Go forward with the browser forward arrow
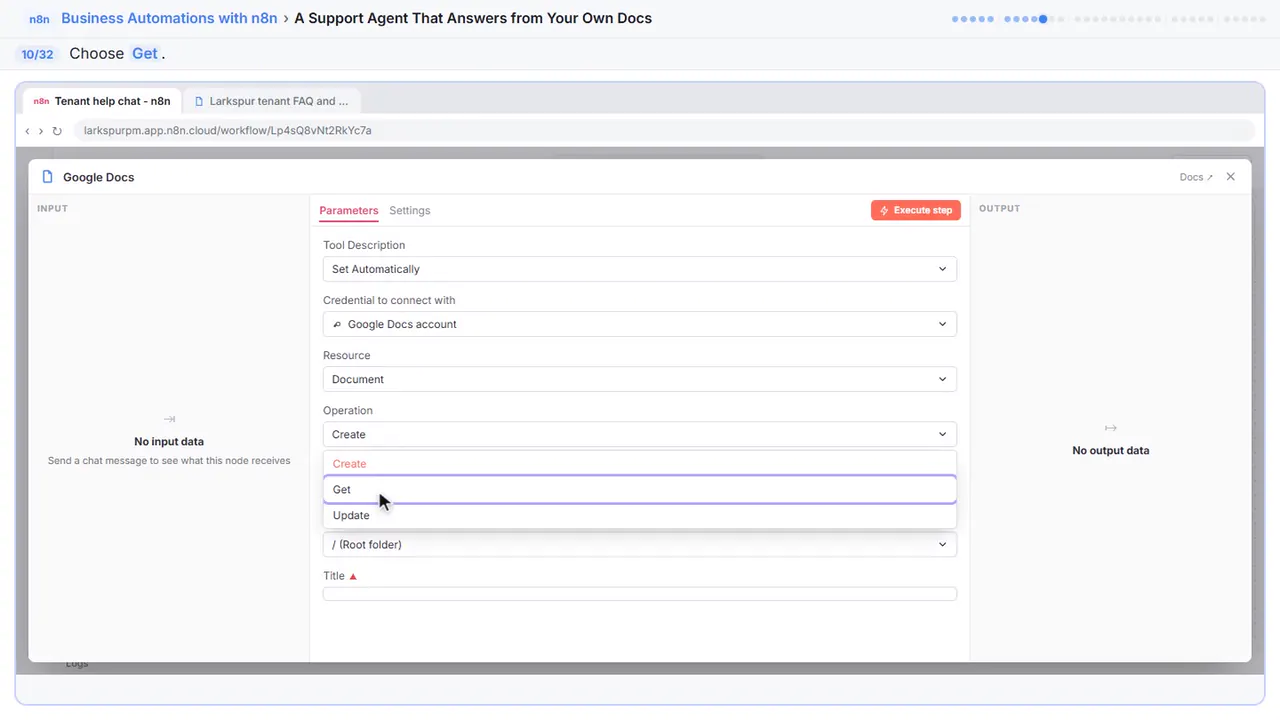Viewport: 1280px width, 720px height. click(41, 131)
